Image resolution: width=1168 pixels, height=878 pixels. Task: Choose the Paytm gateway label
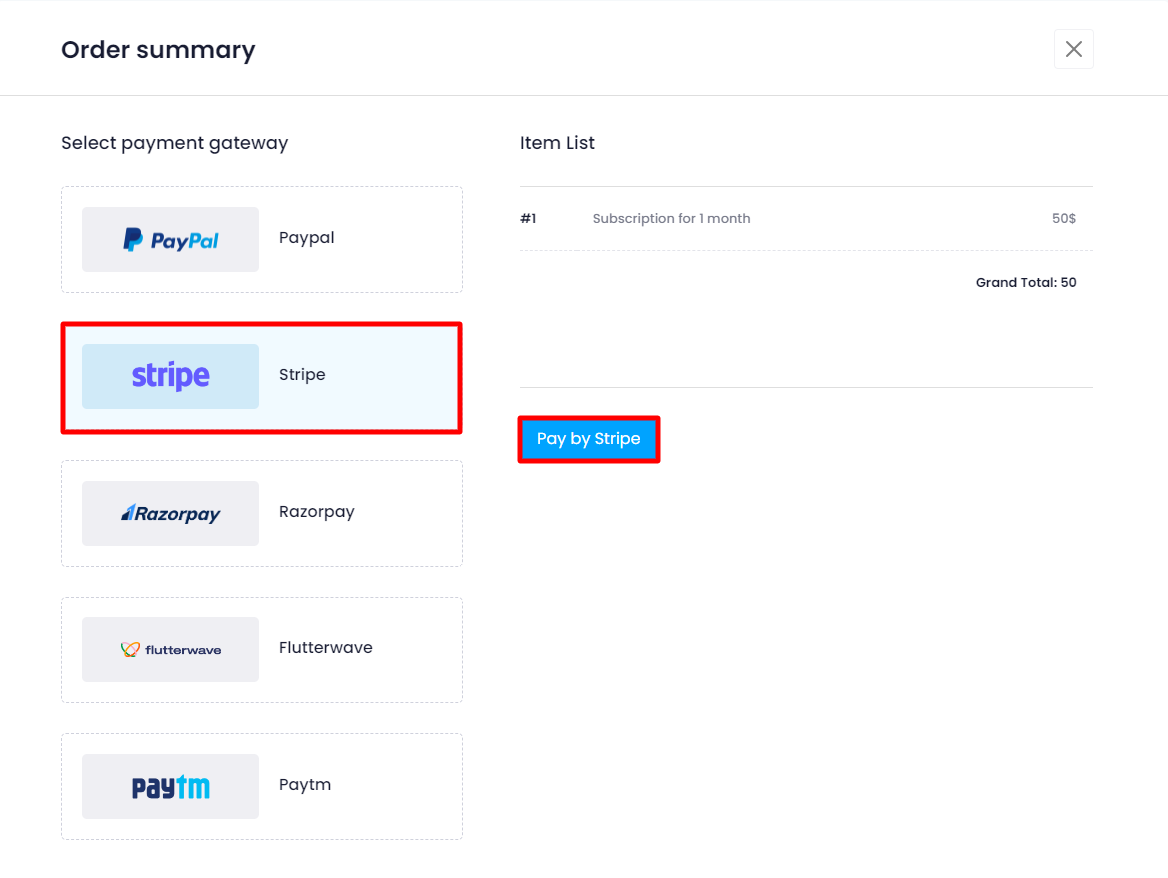[x=304, y=785]
